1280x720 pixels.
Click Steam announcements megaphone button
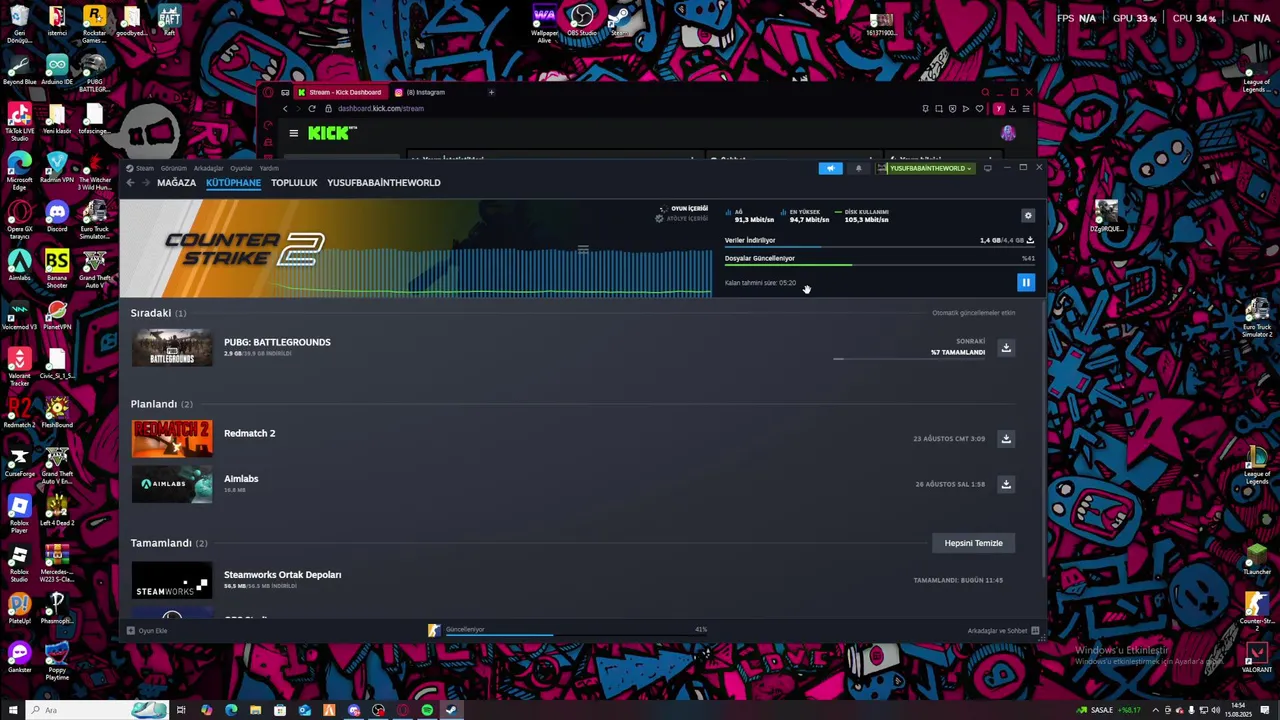point(830,168)
